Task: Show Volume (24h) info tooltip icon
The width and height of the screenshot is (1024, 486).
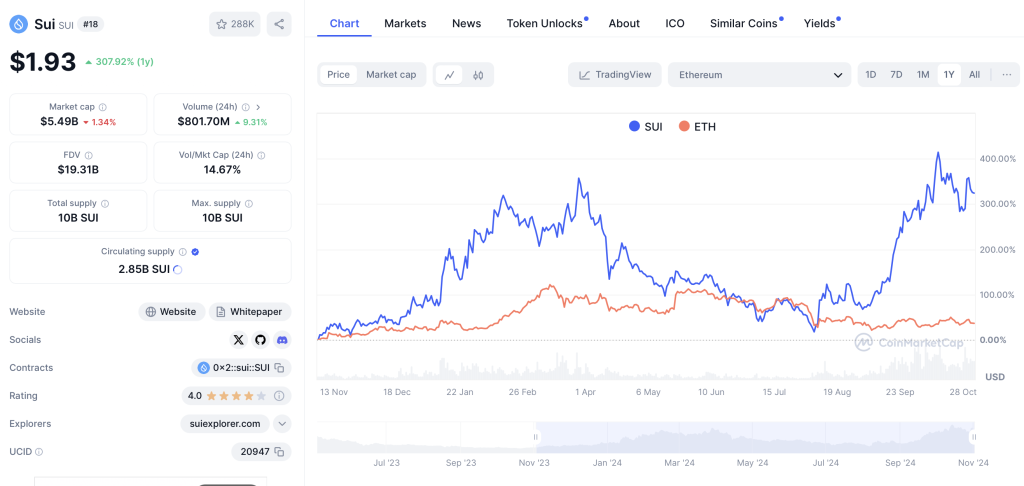Action: [246, 106]
